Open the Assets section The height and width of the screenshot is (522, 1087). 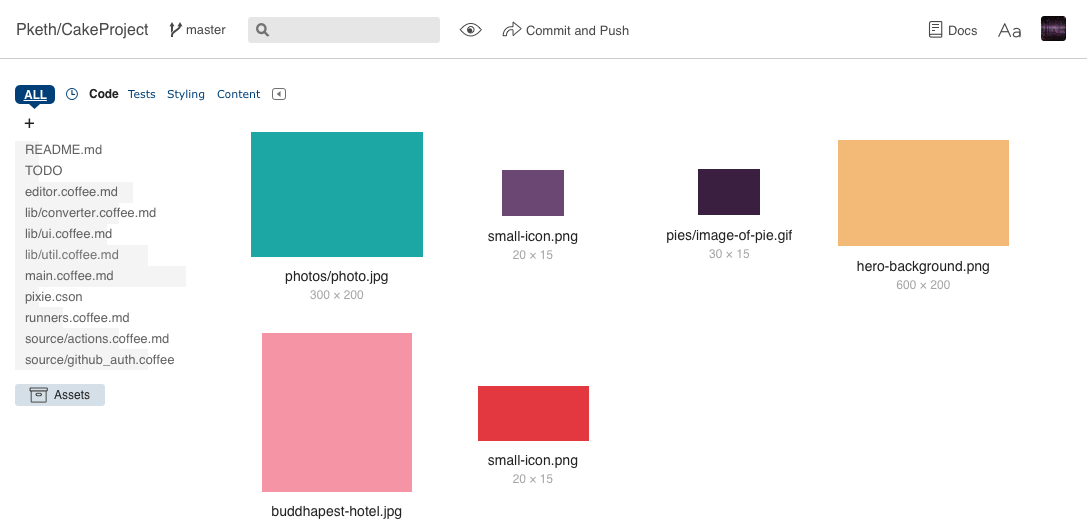[x=60, y=395]
